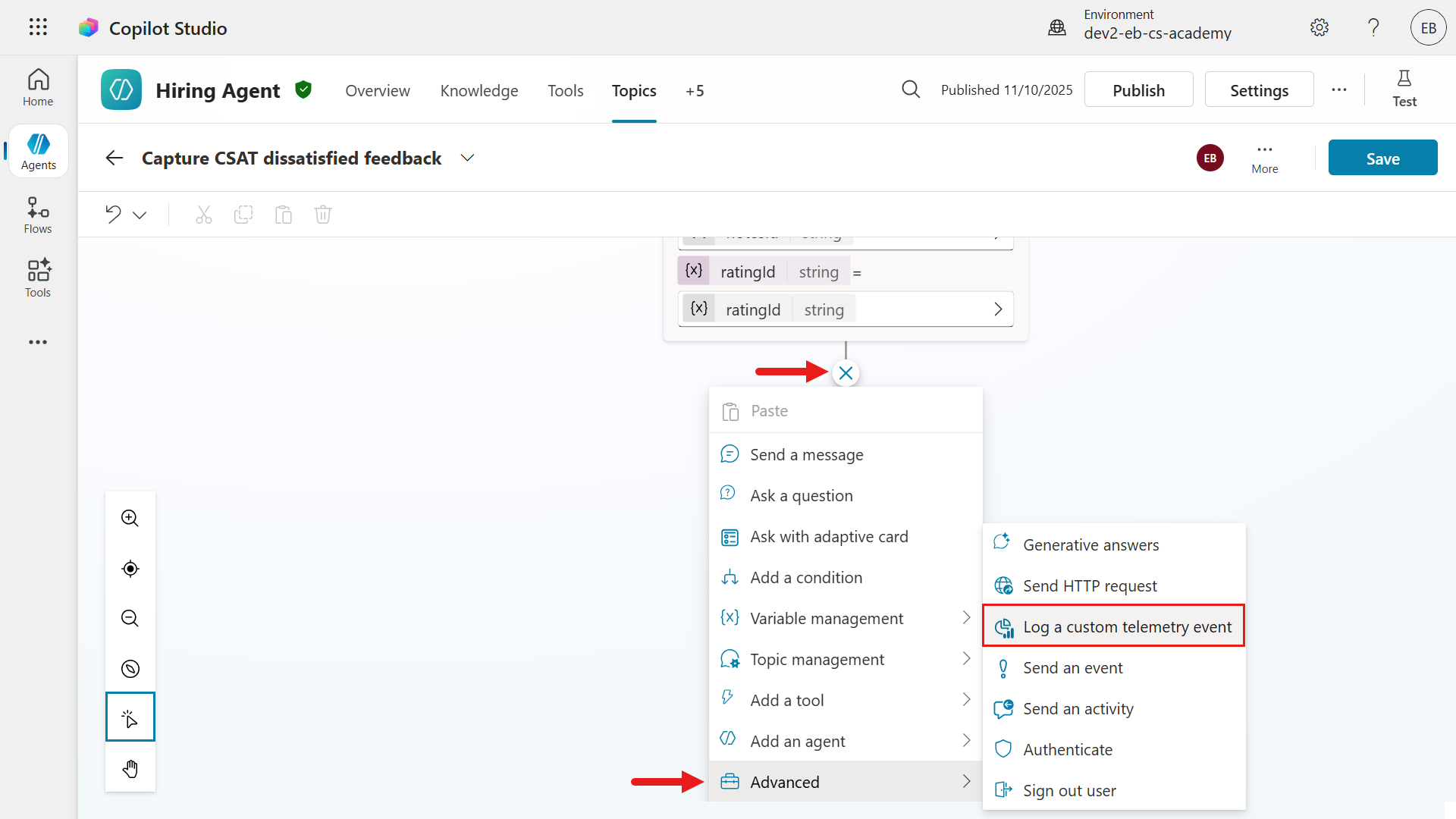Select Log a custom telemetry event
1456x819 pixels.
(1127, 626)
